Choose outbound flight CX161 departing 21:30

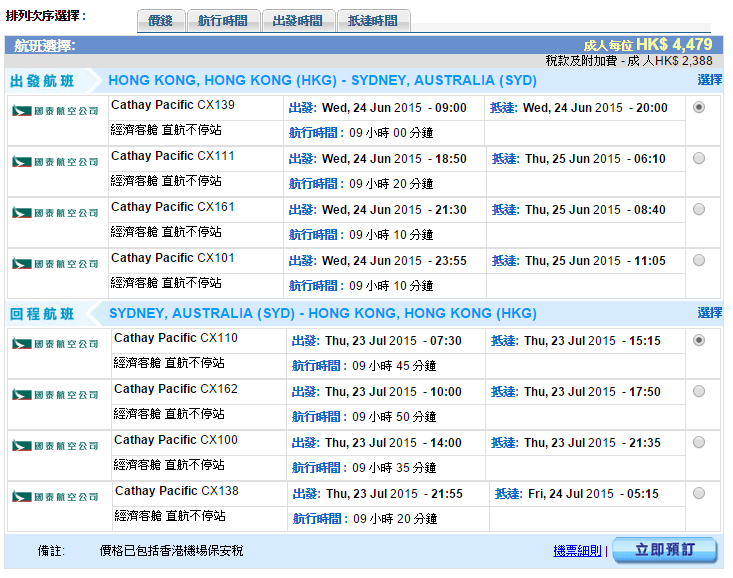coord(698,209)
